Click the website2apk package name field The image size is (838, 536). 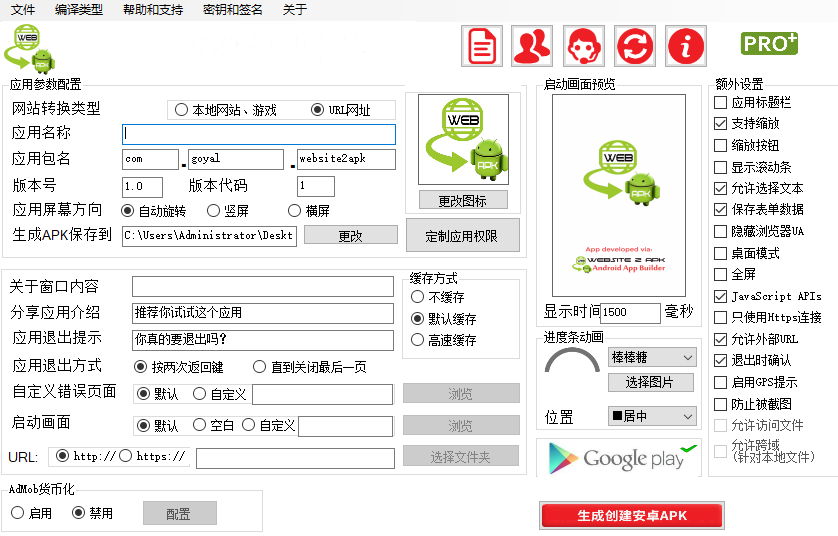point(346,159)
